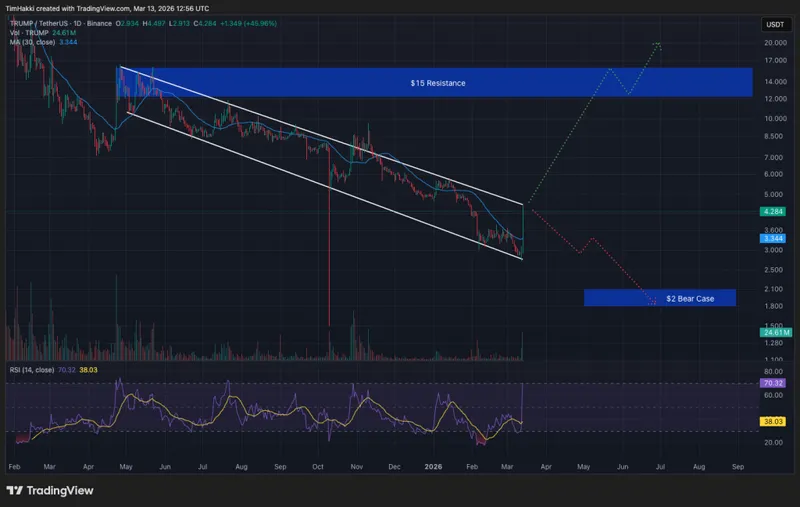
Task: Click the Oct label on the time axis
Action: pos(318,467)
